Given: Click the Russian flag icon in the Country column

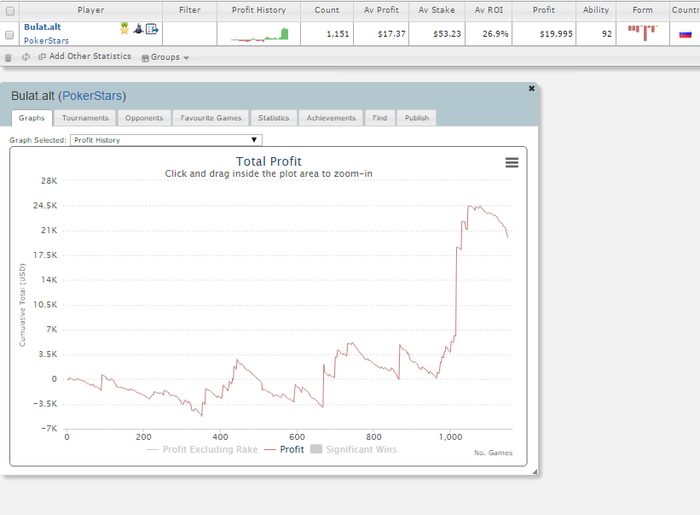Looking at the screenshot, I should 685,34.
